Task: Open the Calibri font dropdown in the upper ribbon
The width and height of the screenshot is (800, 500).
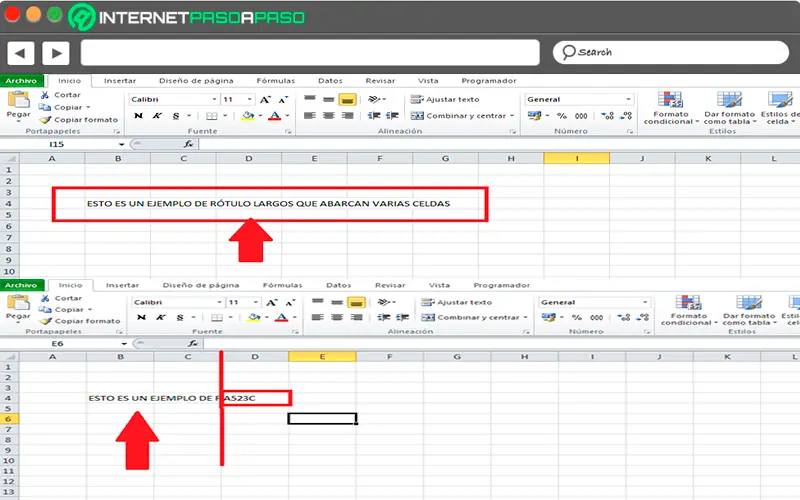Action: pos(214,99)
